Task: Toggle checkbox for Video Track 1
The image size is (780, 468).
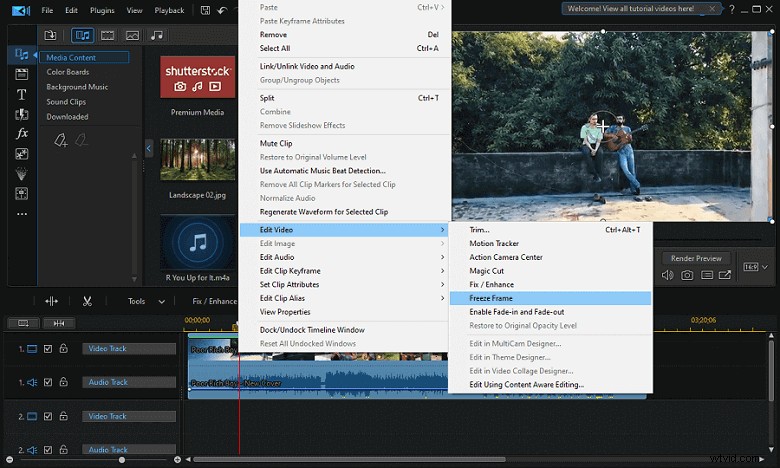Action: (x=48, y=349)
